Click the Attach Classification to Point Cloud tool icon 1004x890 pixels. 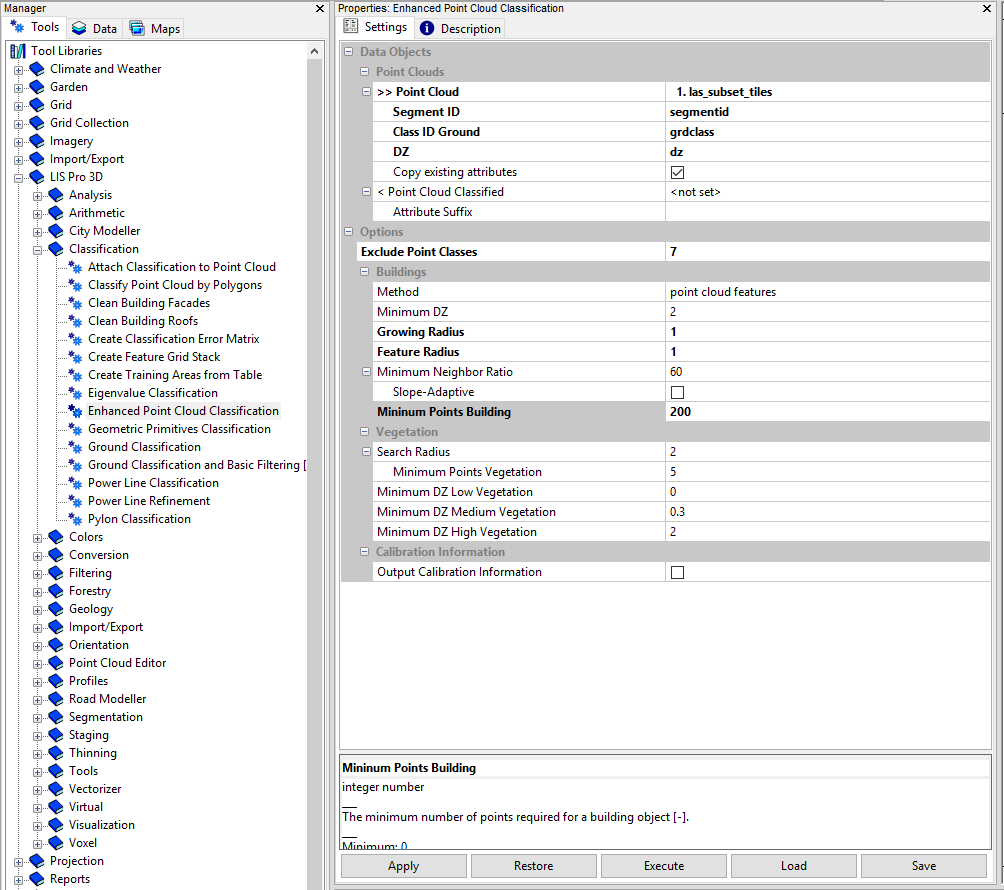tap(76, 267)
